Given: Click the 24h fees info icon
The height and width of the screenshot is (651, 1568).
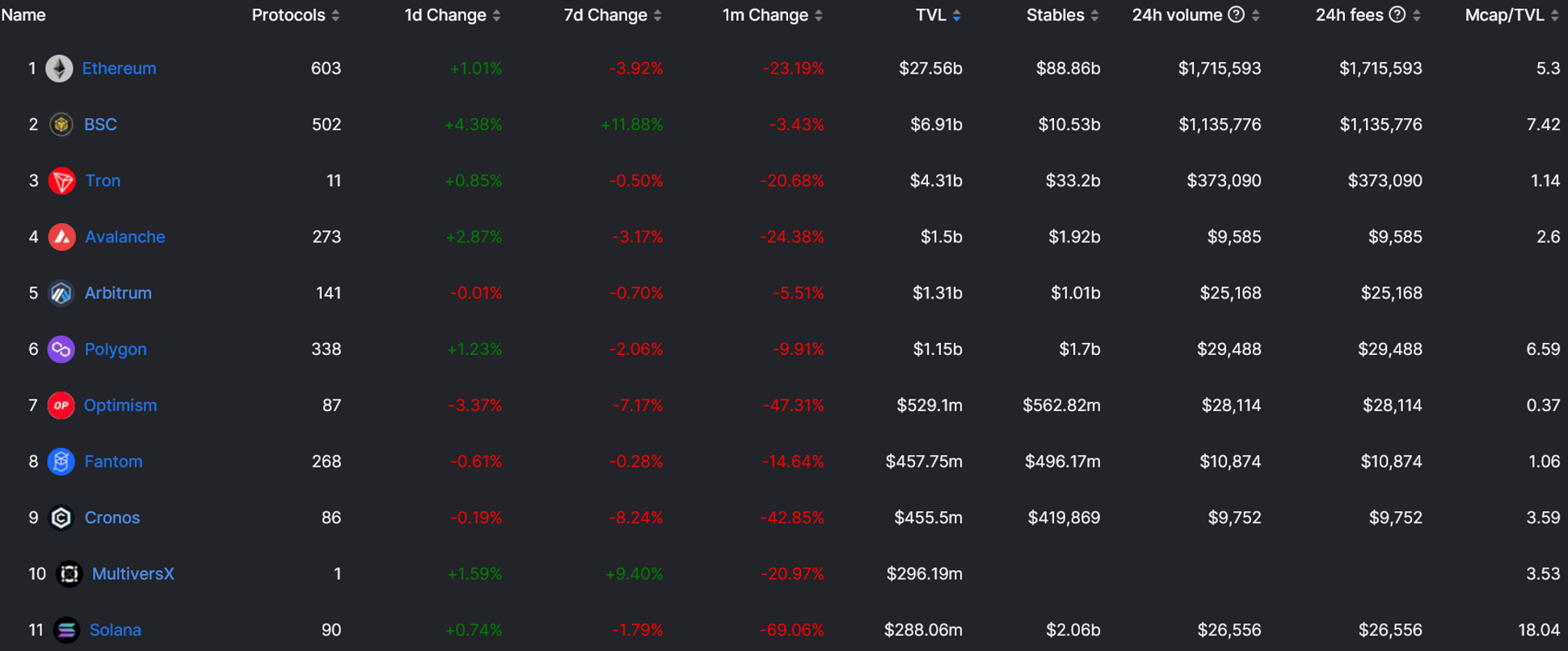Looking at the screenshot, I should [1397, 15].
